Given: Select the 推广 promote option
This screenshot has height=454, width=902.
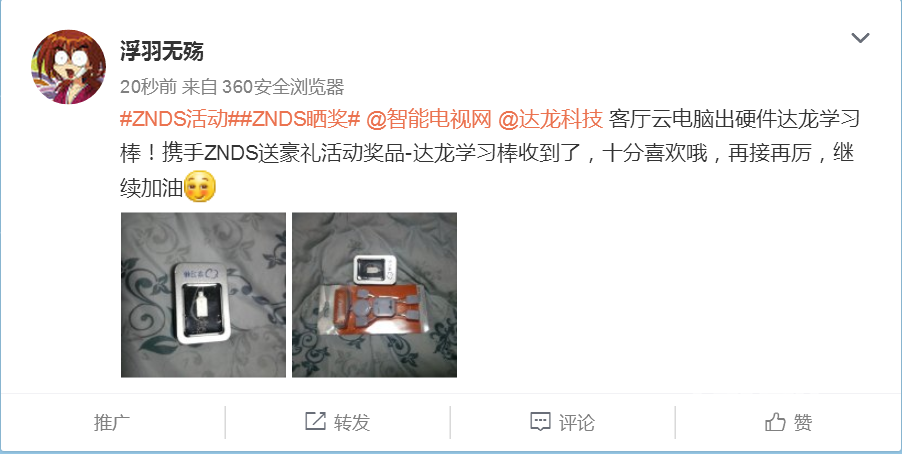Looking at the screenshot, I should click(x=112, y=423).
